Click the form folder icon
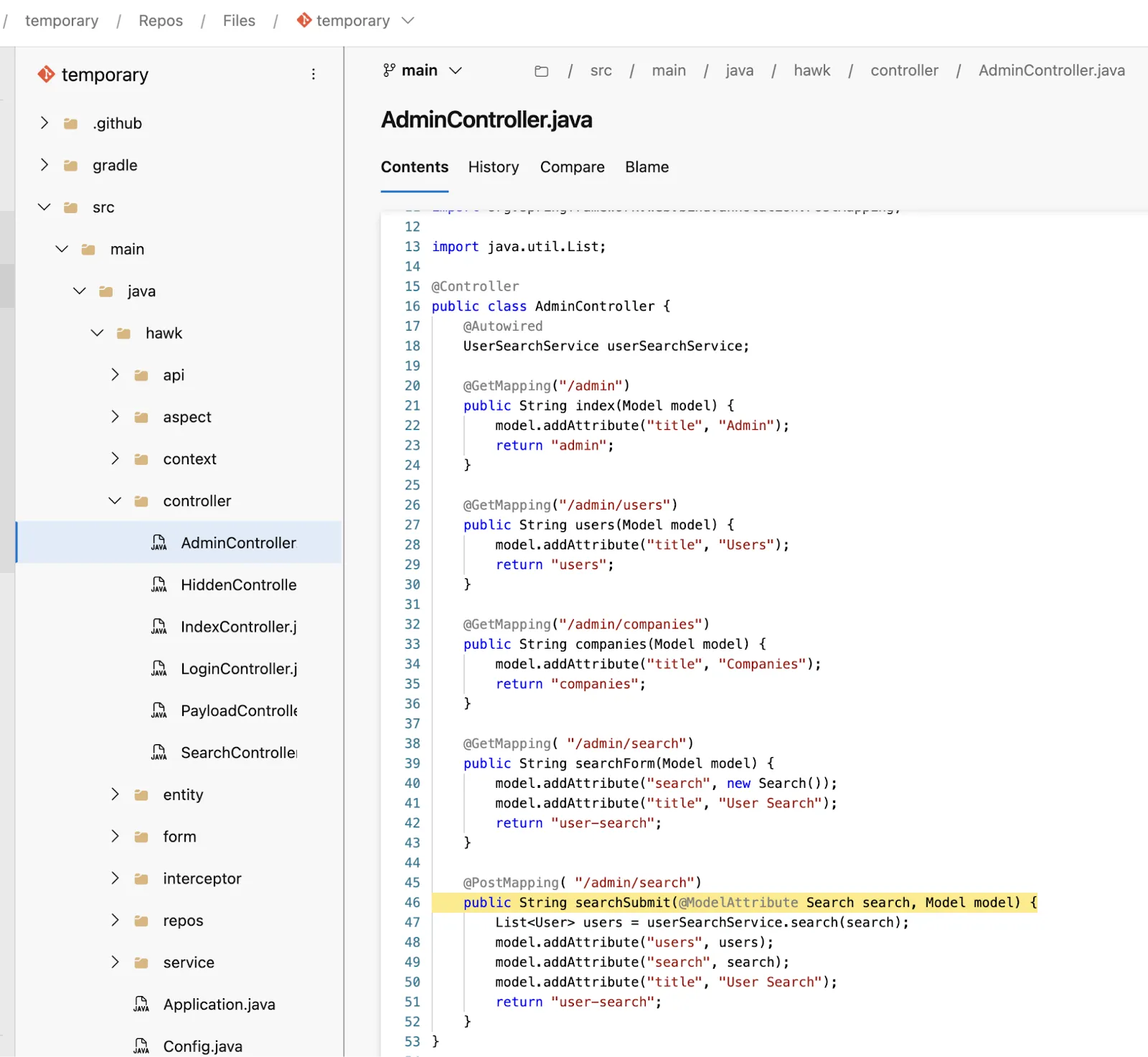This screenshot has width=1148, height=1057. point(141,837)
